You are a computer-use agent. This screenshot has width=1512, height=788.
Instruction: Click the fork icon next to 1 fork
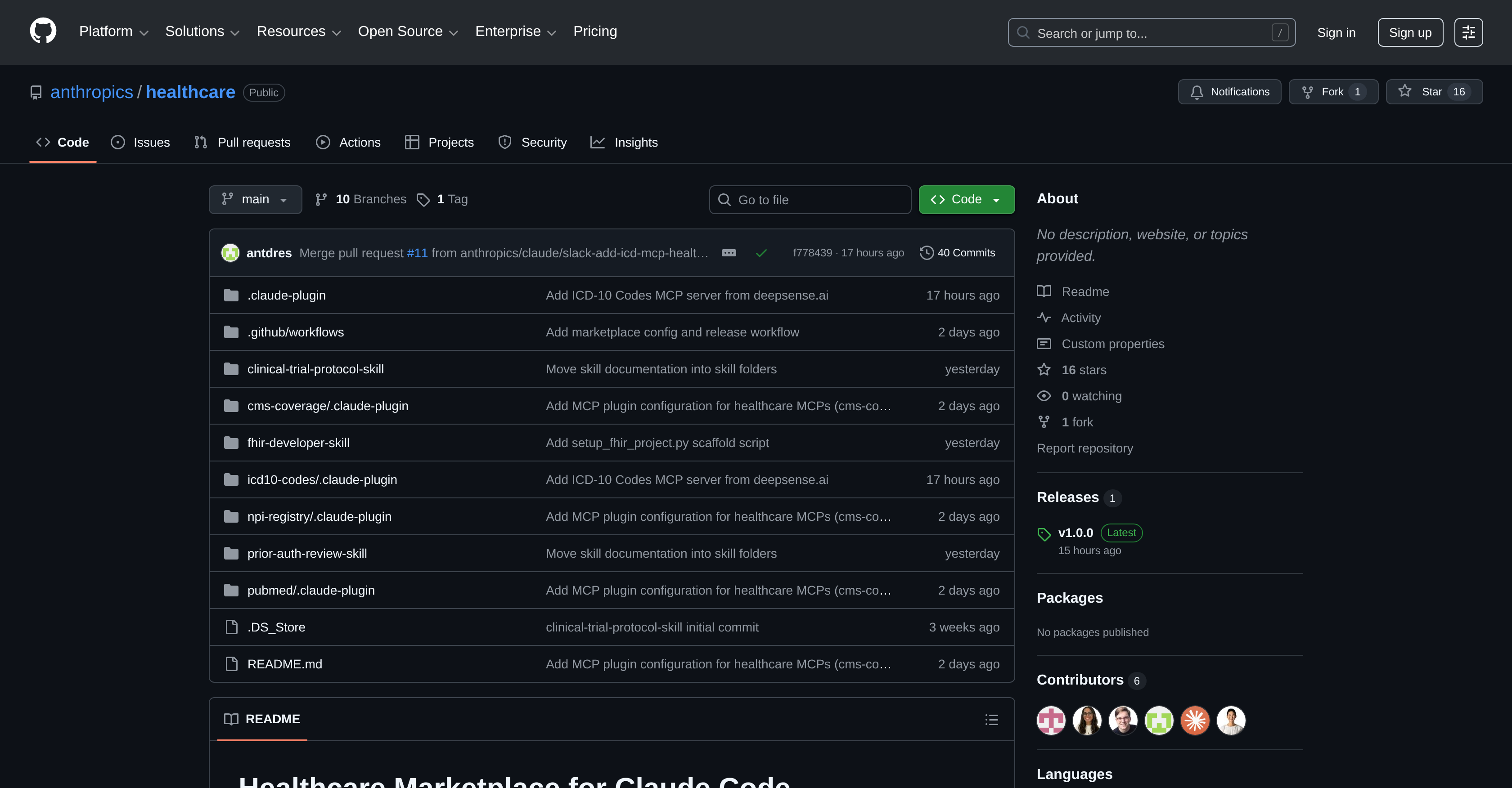pyautogui.click(x=1044, y=421)
